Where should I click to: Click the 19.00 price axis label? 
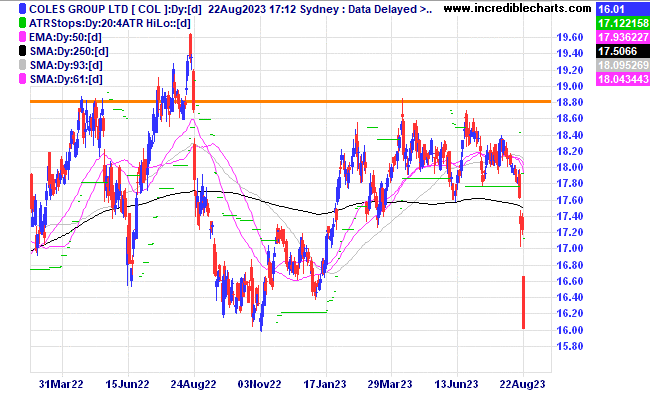tap(570, 86)
